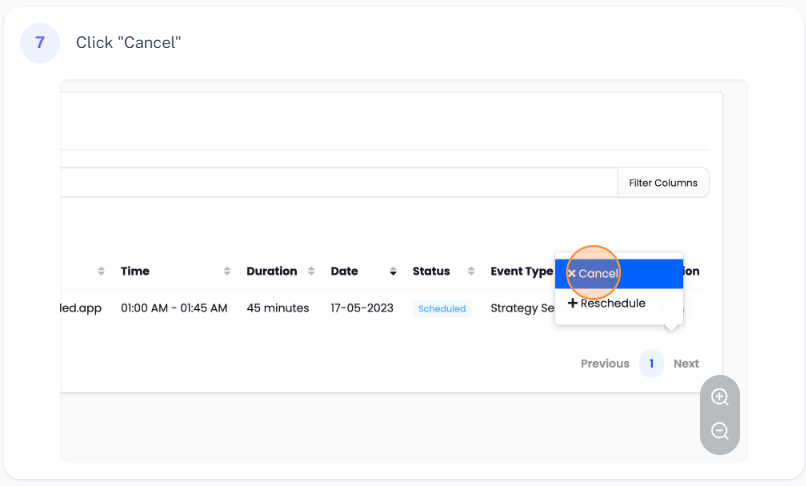Sort the leftmost column using its arrows
This screenshot has height=486, width=806.
(x=101, y=272)
